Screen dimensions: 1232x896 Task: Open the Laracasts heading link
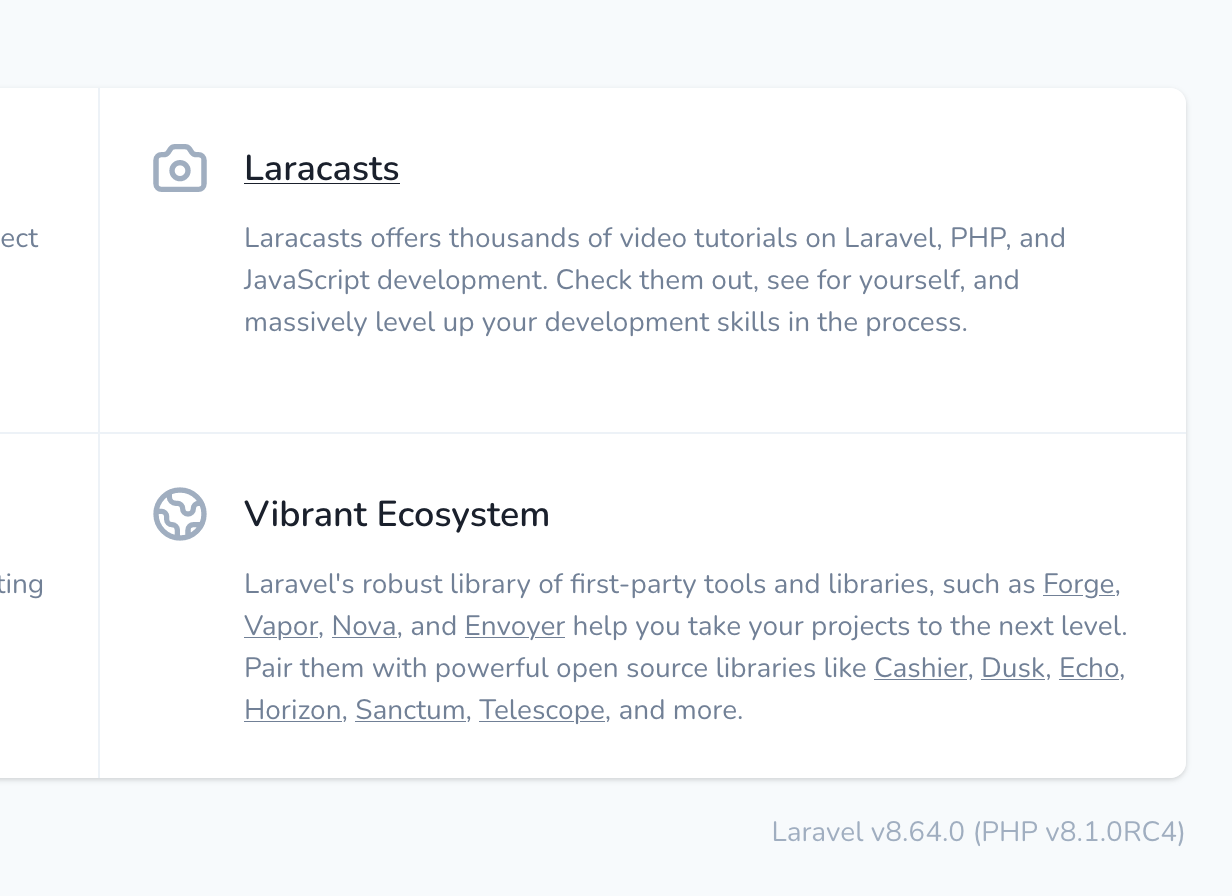pos(322,168)
